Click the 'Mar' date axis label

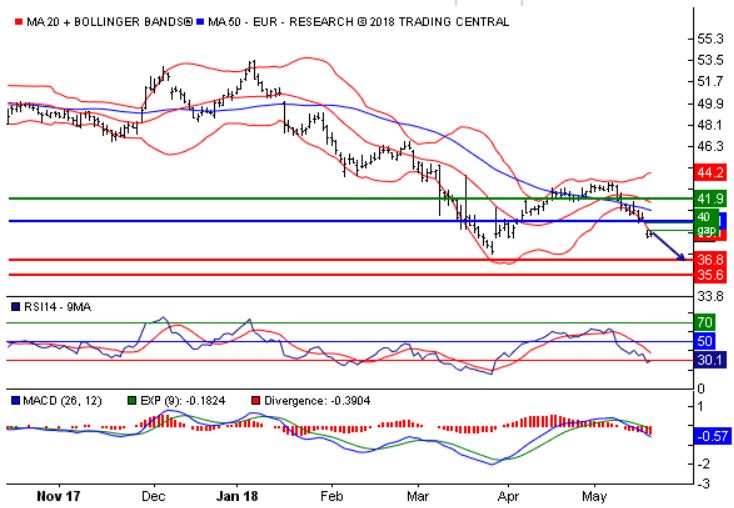418,496
